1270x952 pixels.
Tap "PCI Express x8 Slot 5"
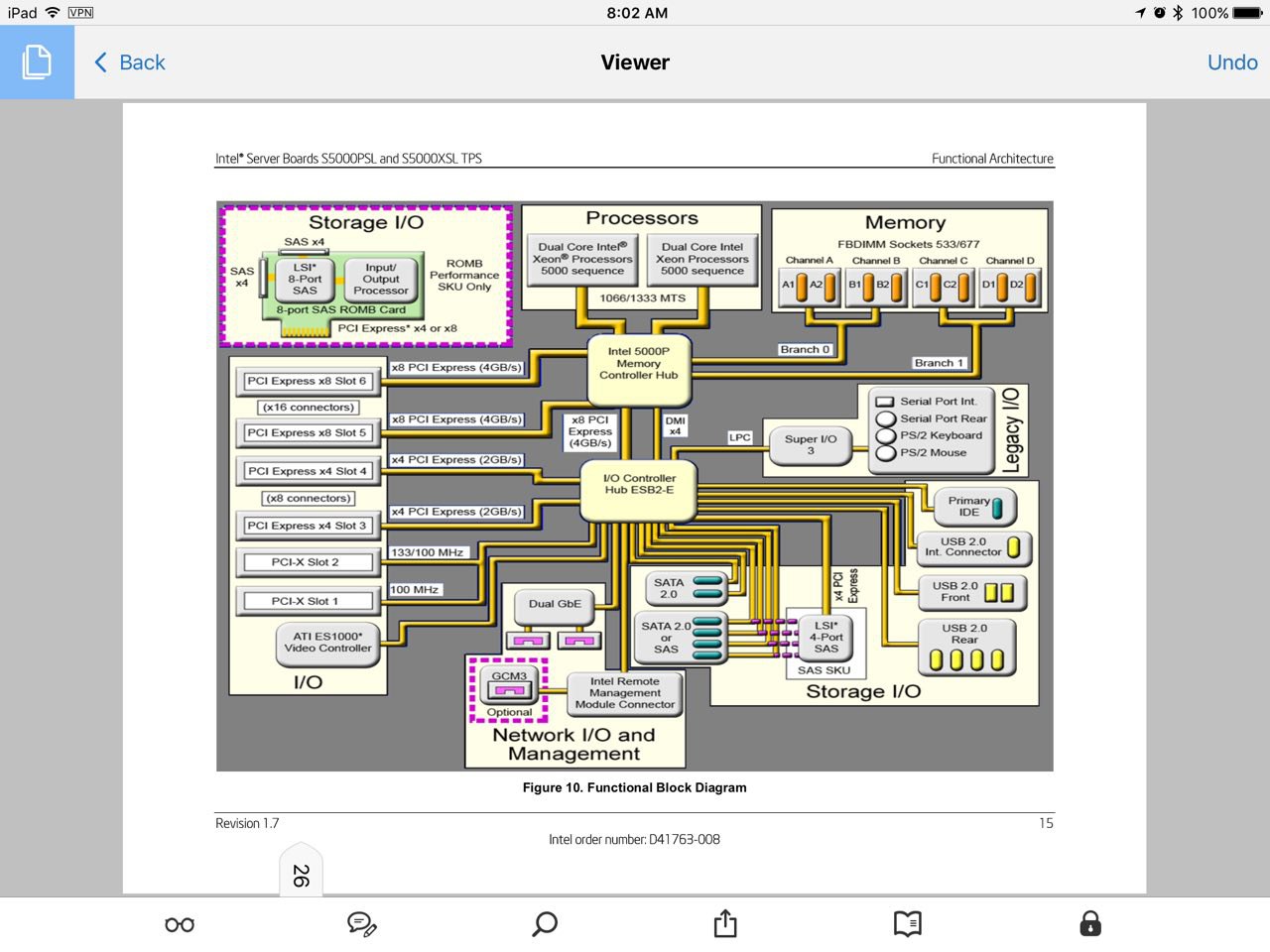[307, 432]
